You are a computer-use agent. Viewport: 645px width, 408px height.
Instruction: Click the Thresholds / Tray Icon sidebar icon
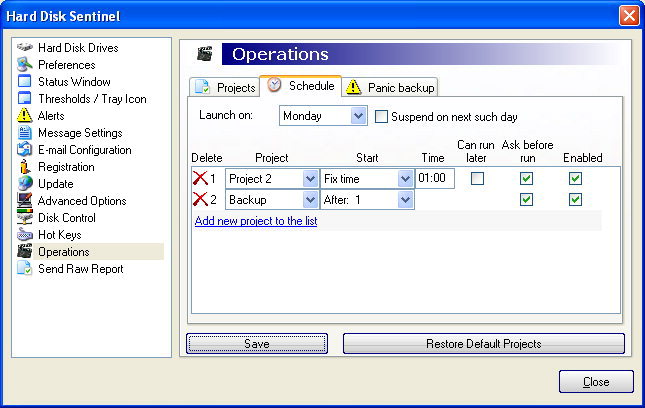pyautogui.click(x=25, y=98)
